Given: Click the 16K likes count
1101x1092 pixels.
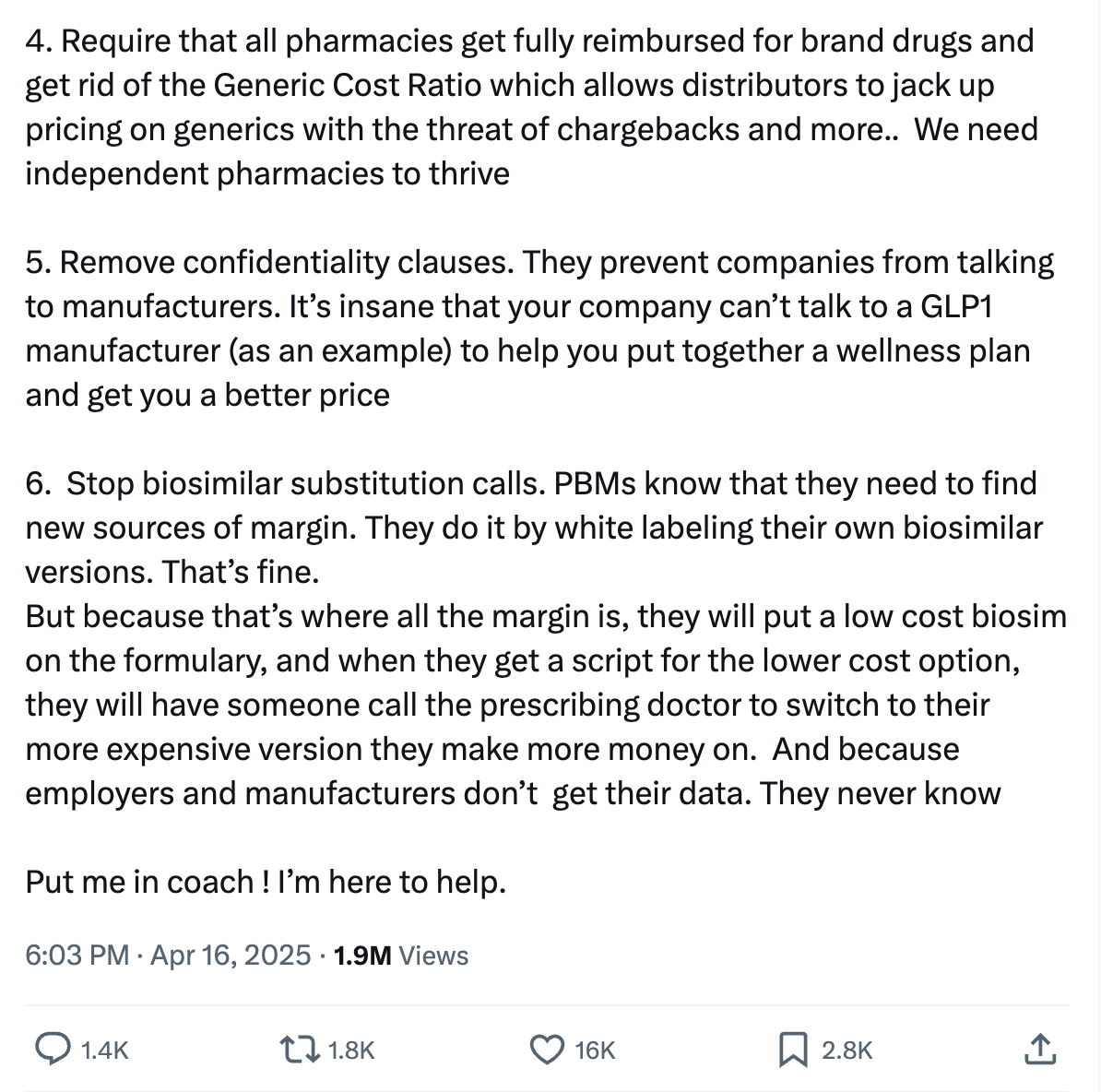Looking at the screenshot, I should pyautogui.click(x=595, y=1050).
